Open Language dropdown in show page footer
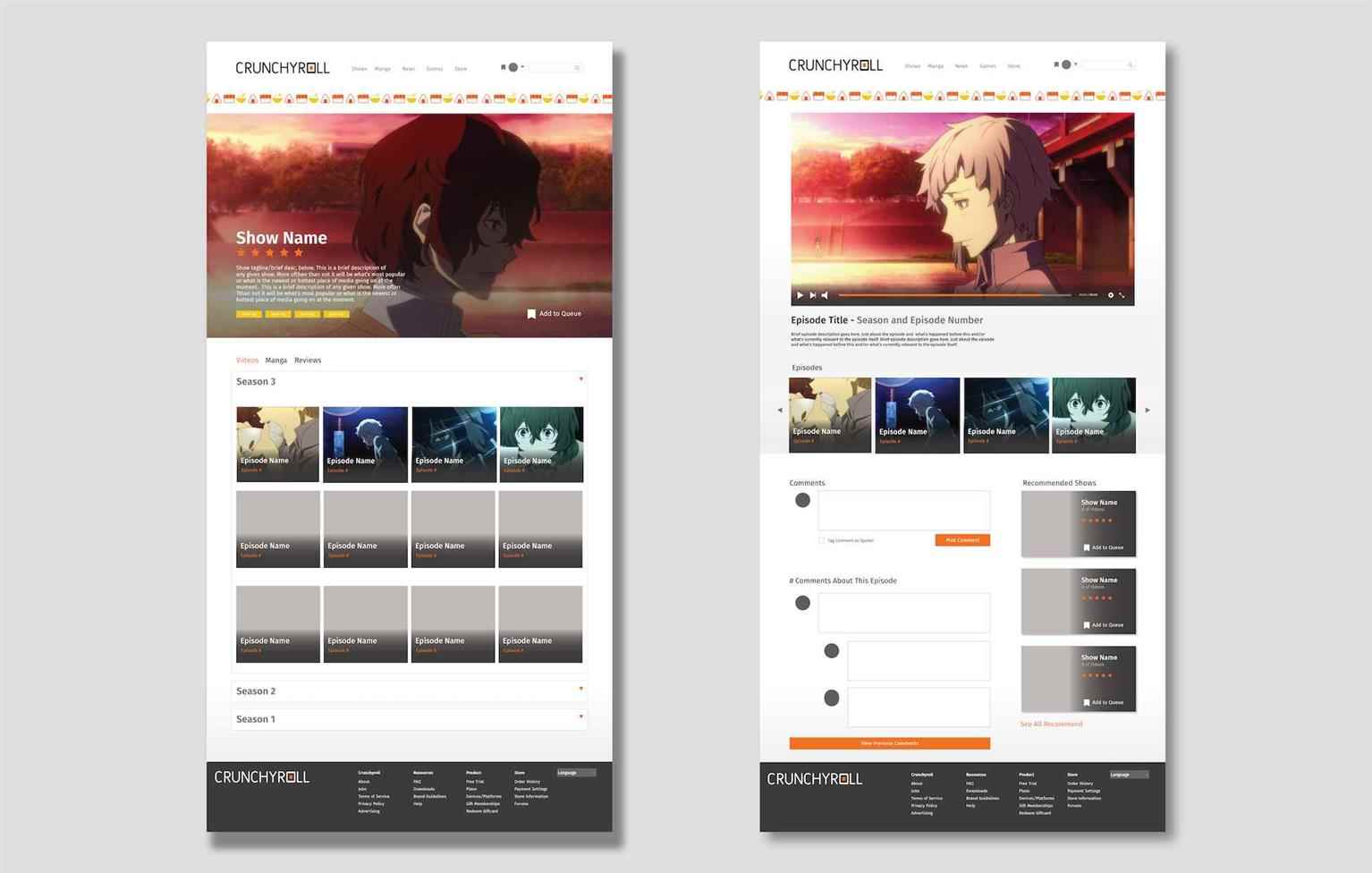The height and width of the screenshot is (873, 1372). [576, 773]
